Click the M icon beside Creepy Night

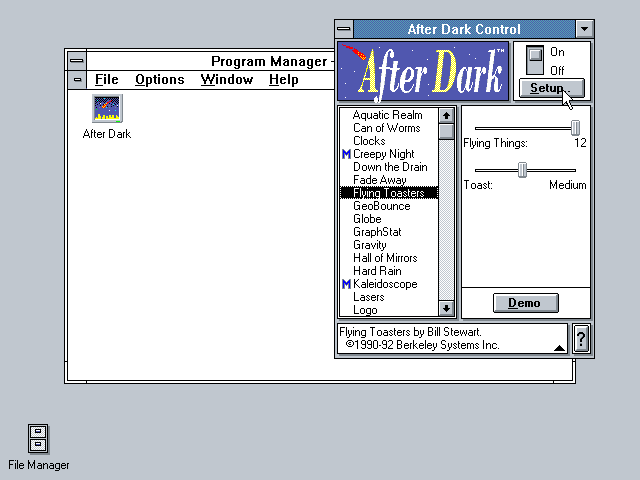point(346,154)
